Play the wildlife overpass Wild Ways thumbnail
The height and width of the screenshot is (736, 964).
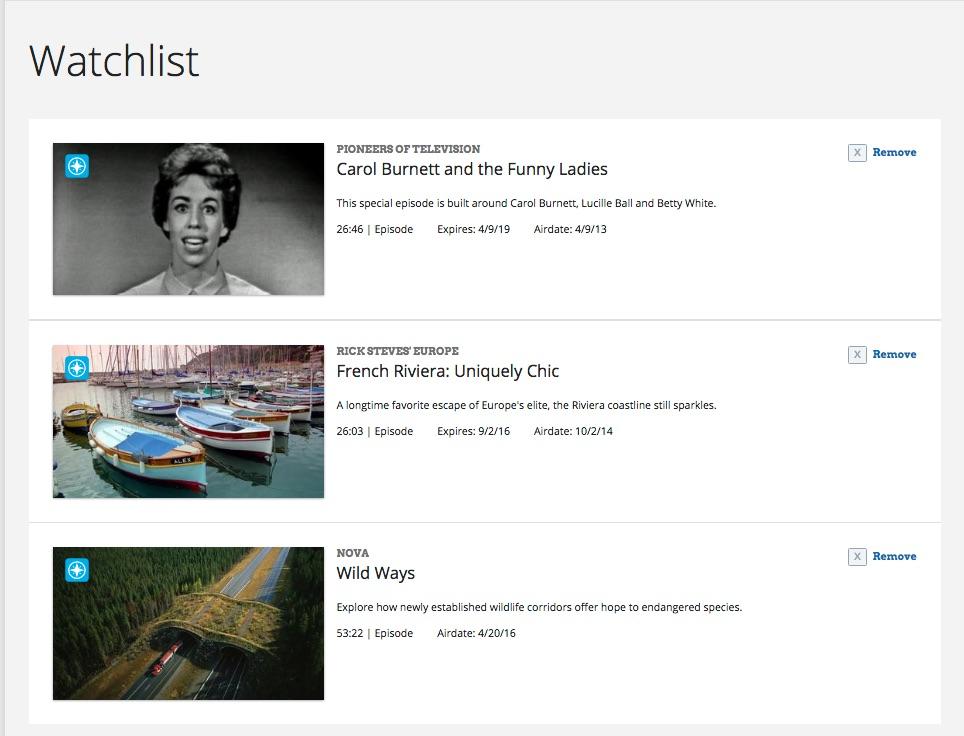(188, 623)
